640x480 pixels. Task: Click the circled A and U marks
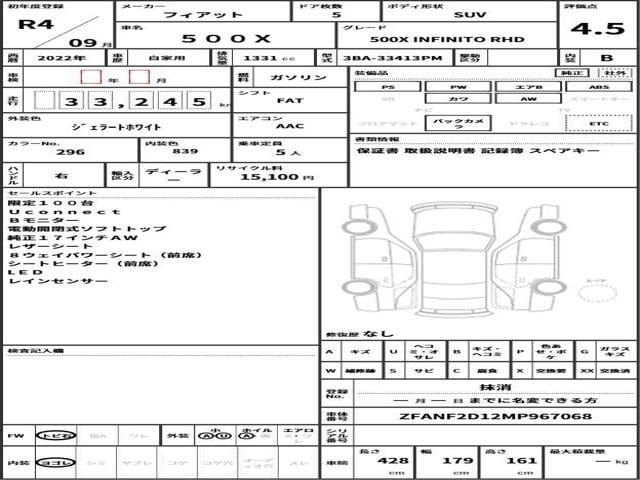click(209, 436)
